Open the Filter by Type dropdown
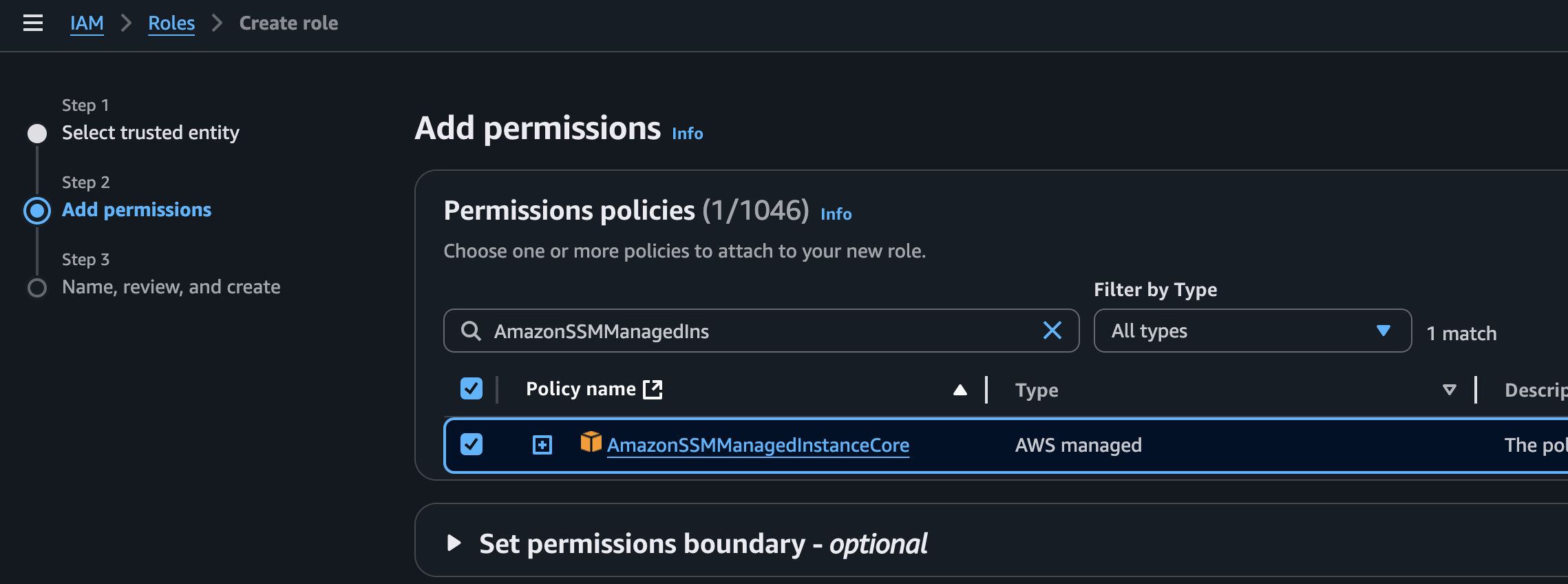This screenshot has width=1568, height=584. pos(1252,331)
